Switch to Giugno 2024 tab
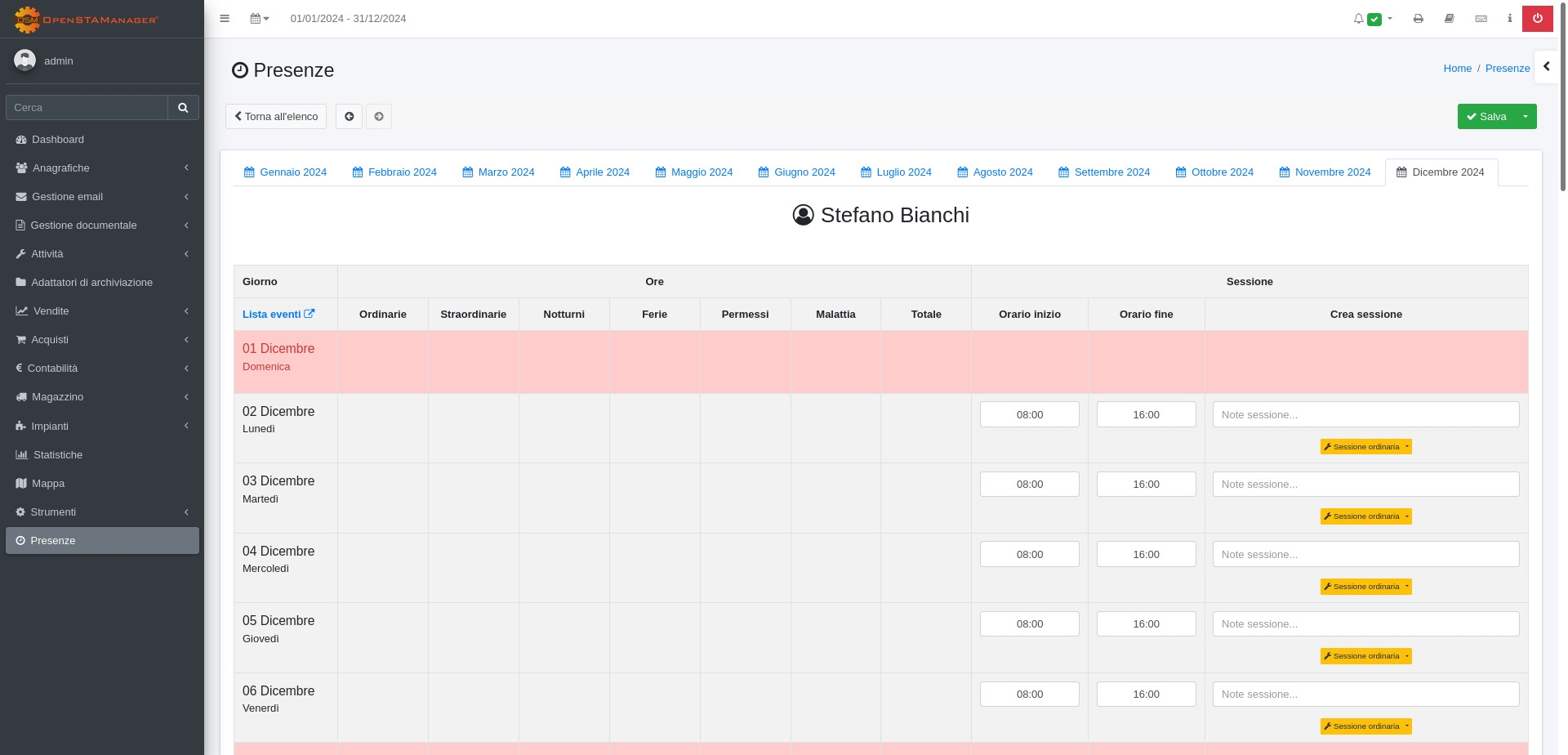The image size is (1568, 755). click(796, 172)
